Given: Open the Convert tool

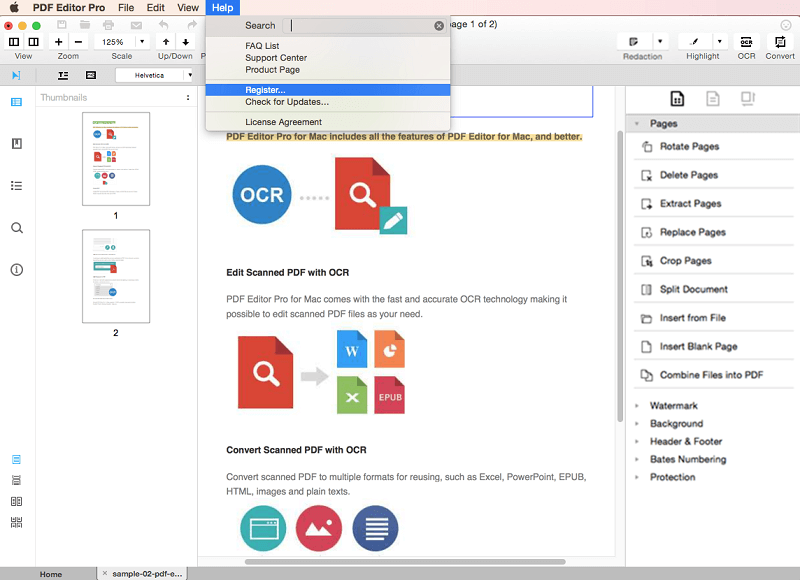Looking at the screenshot, I should pos(780,42).
